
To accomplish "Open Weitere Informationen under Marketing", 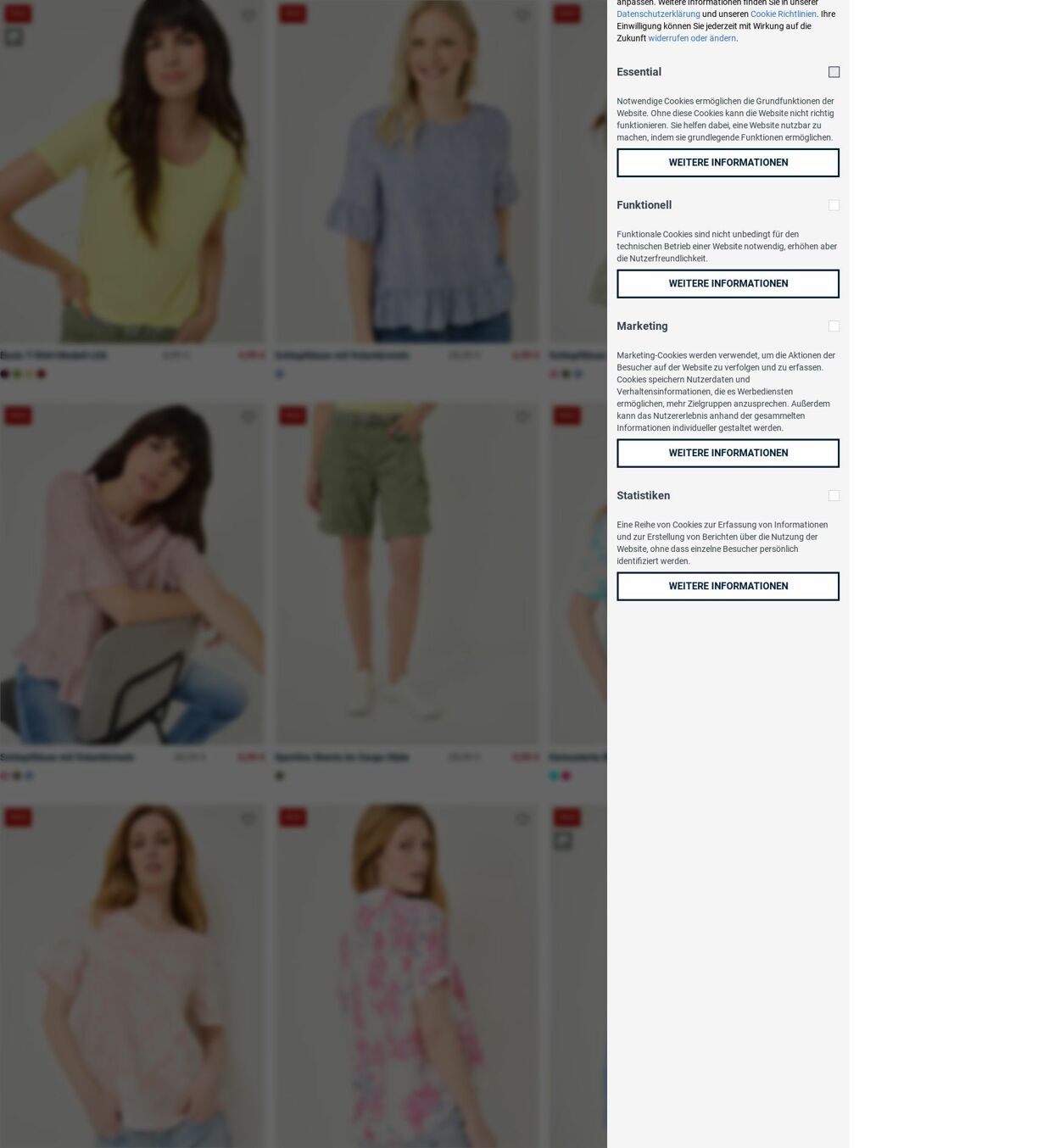I will [728, 454].
